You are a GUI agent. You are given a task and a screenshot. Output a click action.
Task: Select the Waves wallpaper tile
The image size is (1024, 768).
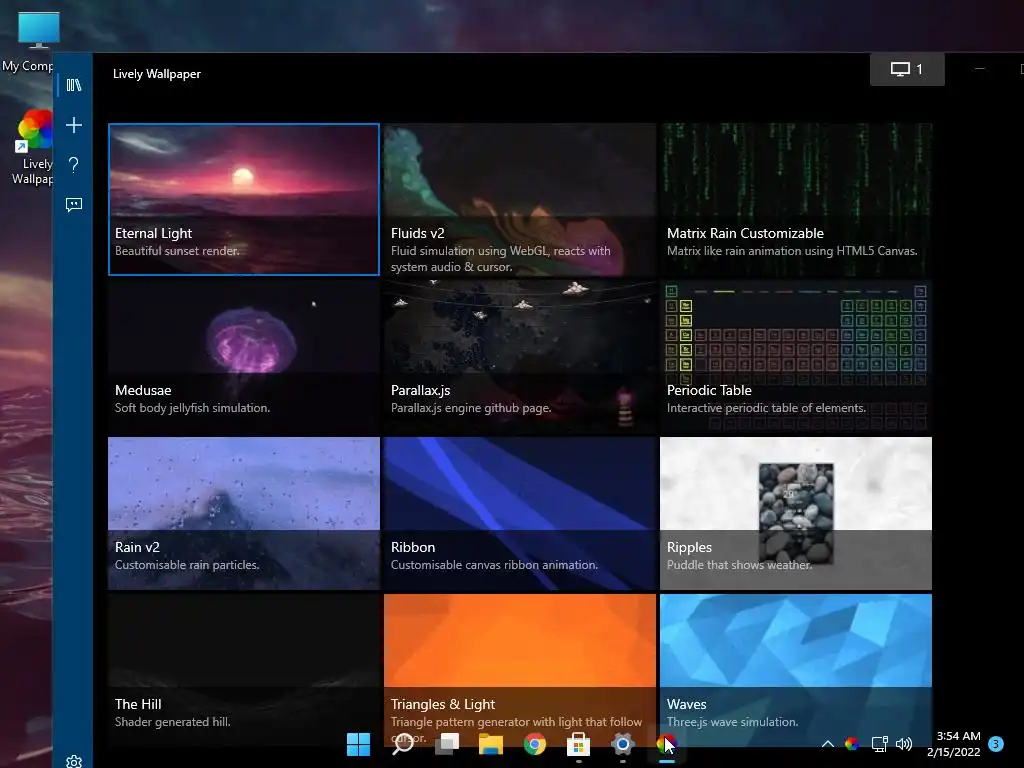(x=796, y=670)
